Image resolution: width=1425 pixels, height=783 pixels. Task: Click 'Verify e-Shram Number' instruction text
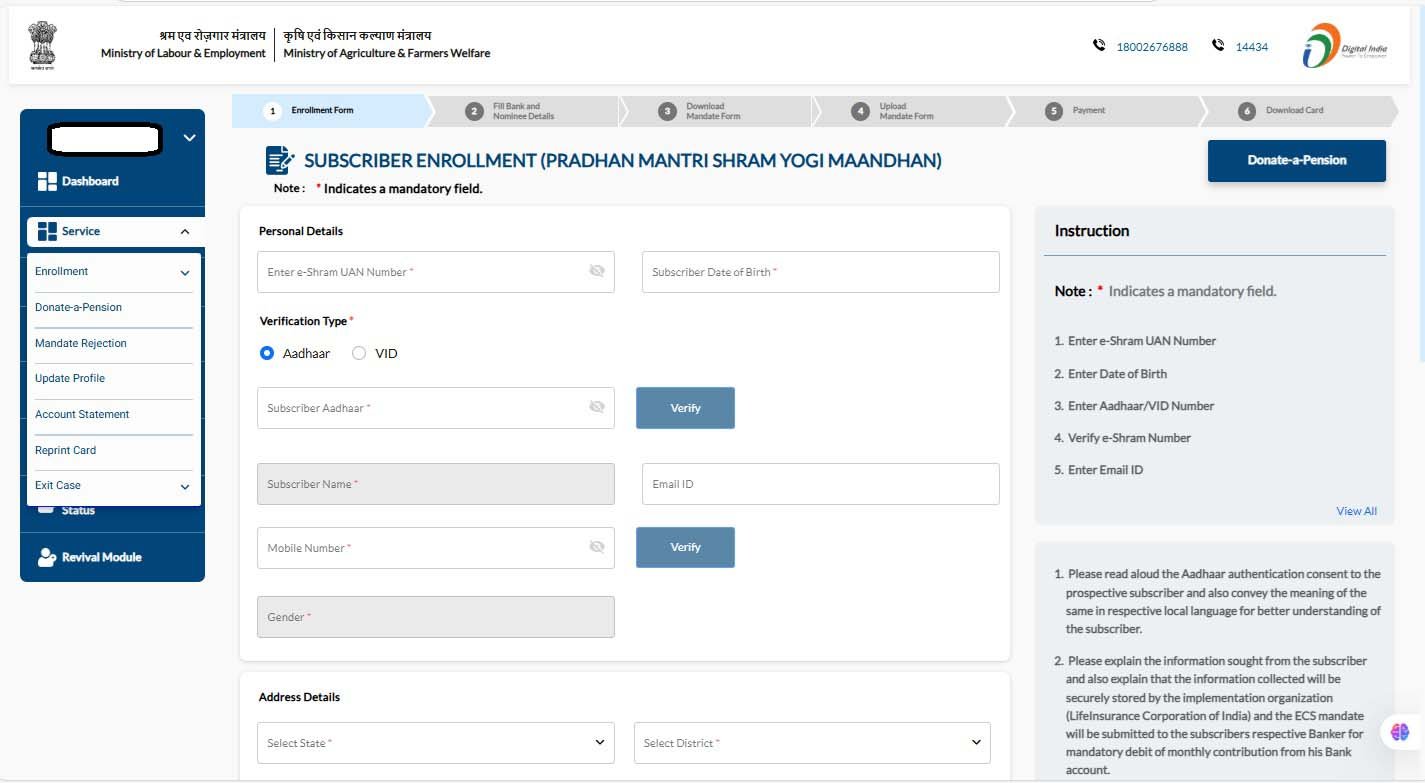tap(1130, 438)
